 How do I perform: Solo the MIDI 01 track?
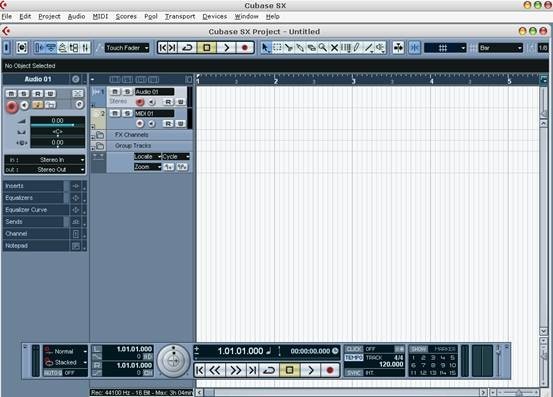pyautogui.click(x=127, y=113)
